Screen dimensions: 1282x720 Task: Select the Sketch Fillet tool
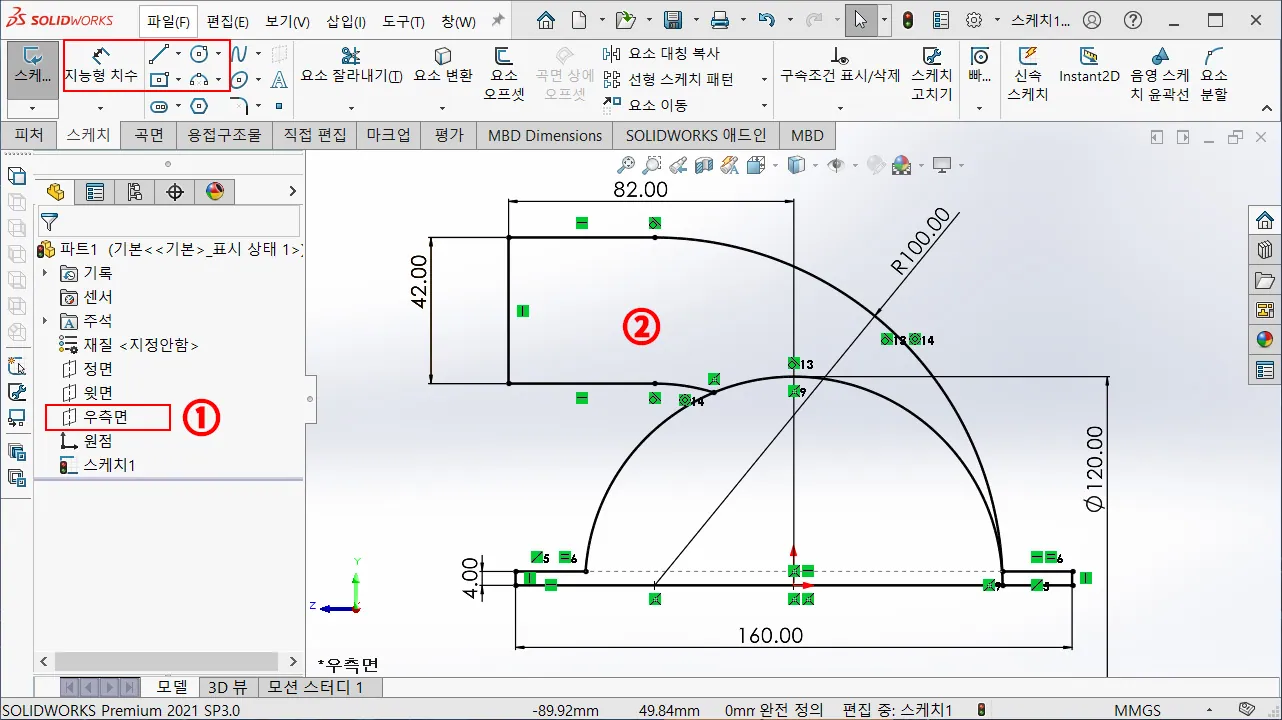(x=240, y=105)
